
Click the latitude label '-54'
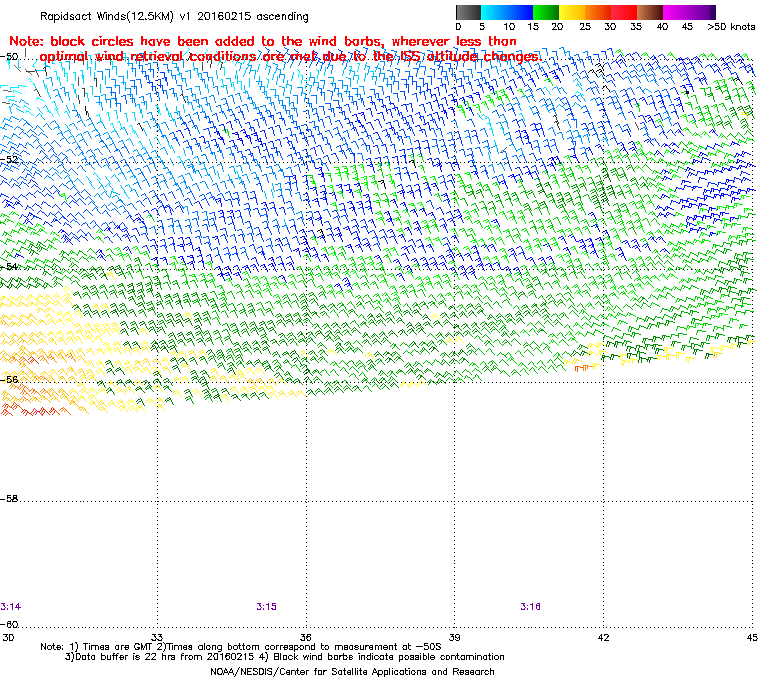point(9,266)
